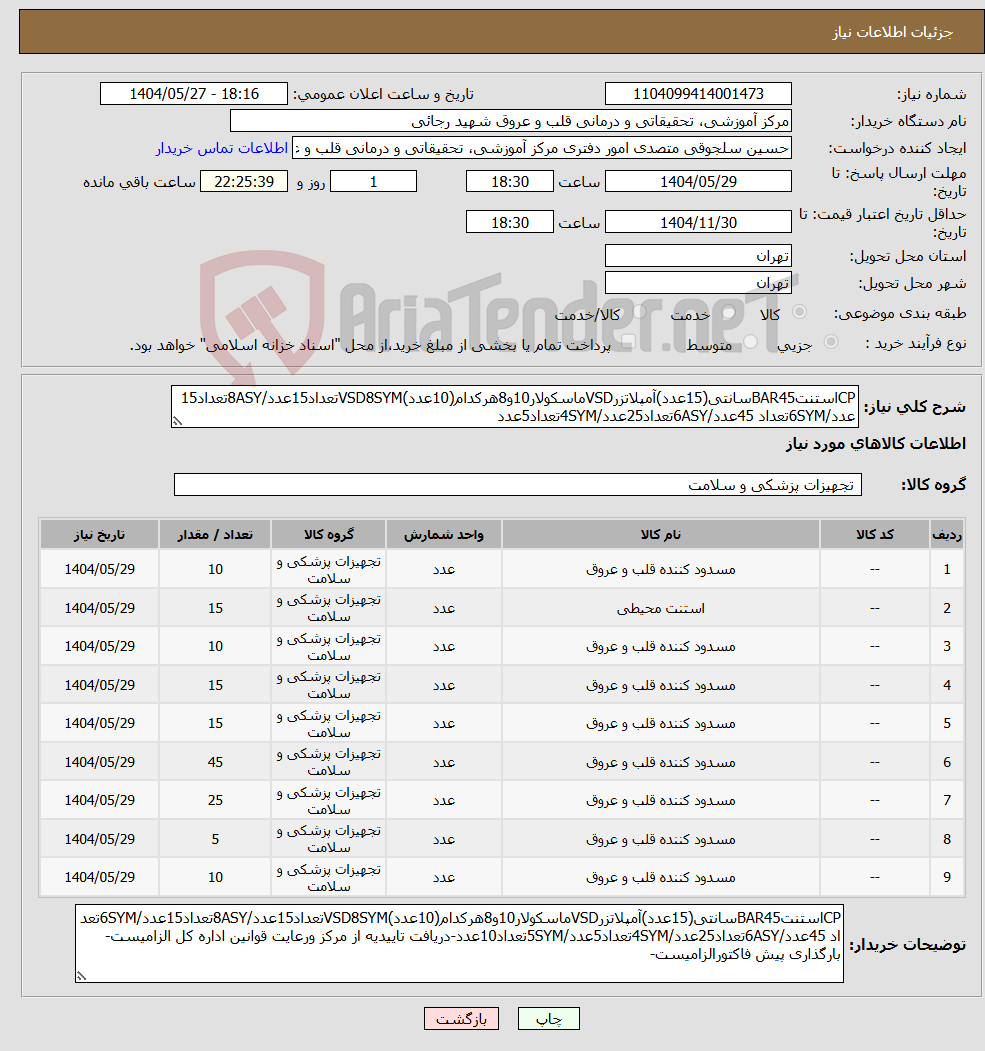The width and height of the screenshot is (985, 1051).
Task: Click the شماره نیاز field 1104099414001473
Action: click(698, 94)
